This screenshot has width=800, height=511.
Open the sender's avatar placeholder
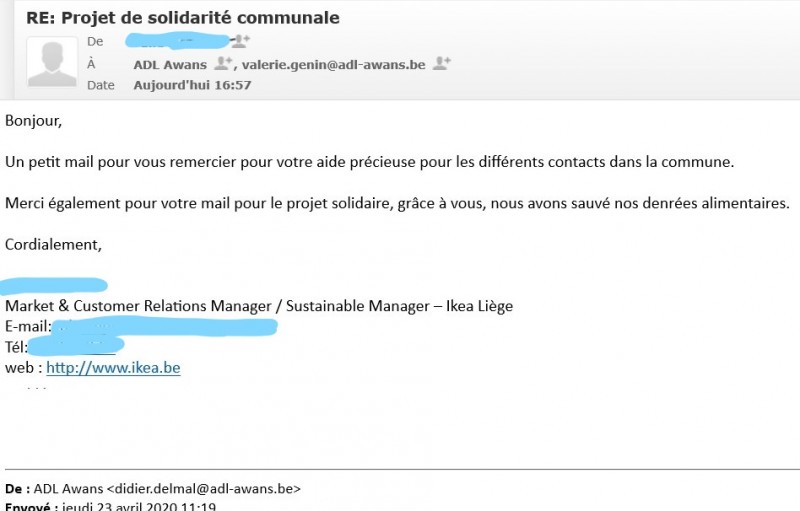52,62
